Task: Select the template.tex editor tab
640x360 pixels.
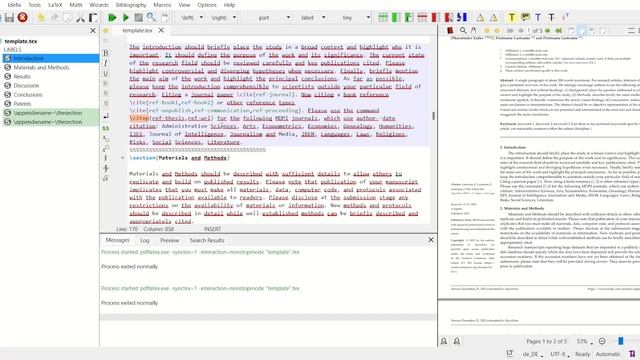Action: click(137, 31)
